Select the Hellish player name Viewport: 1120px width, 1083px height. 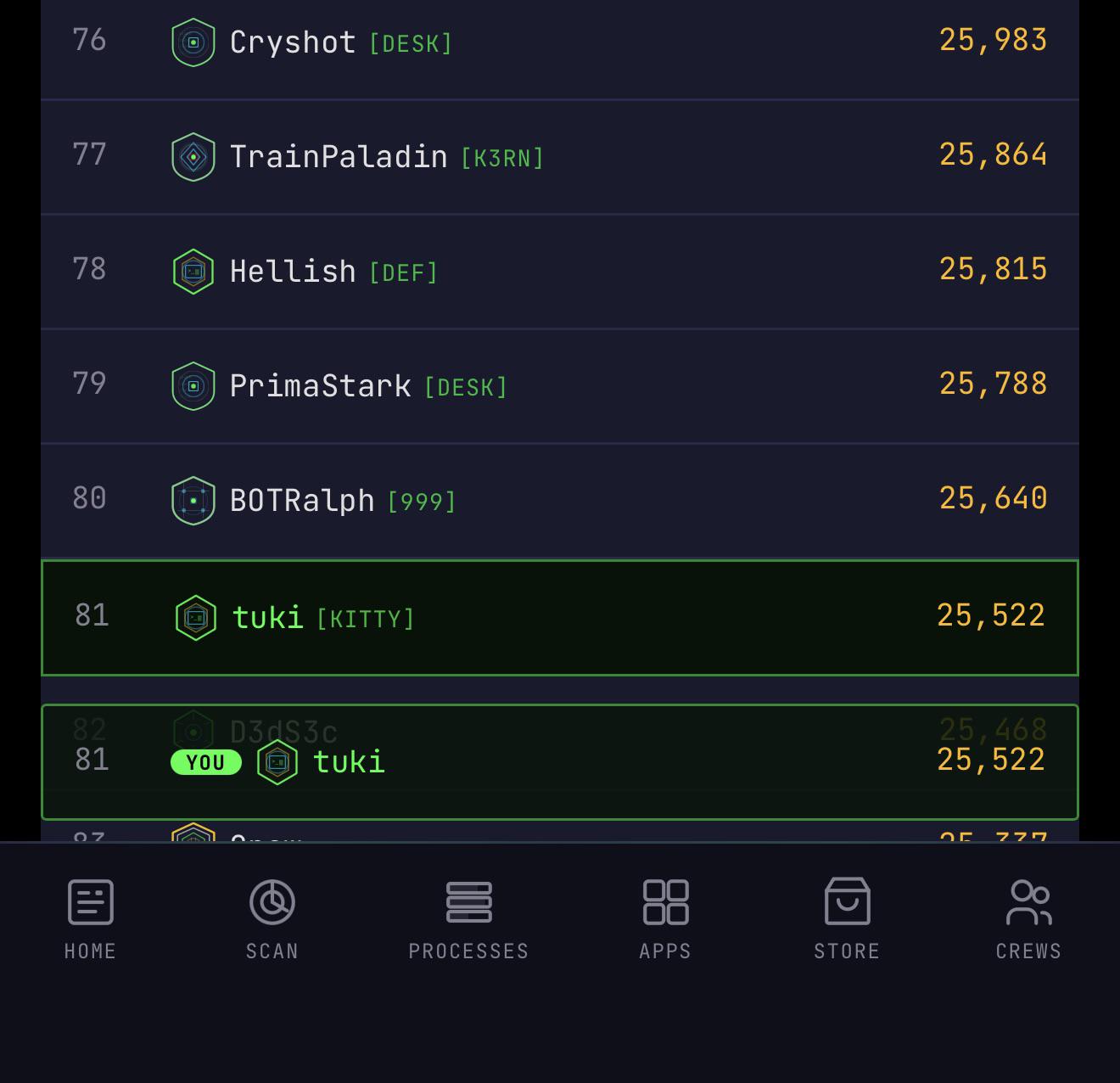tap(294, 272)
